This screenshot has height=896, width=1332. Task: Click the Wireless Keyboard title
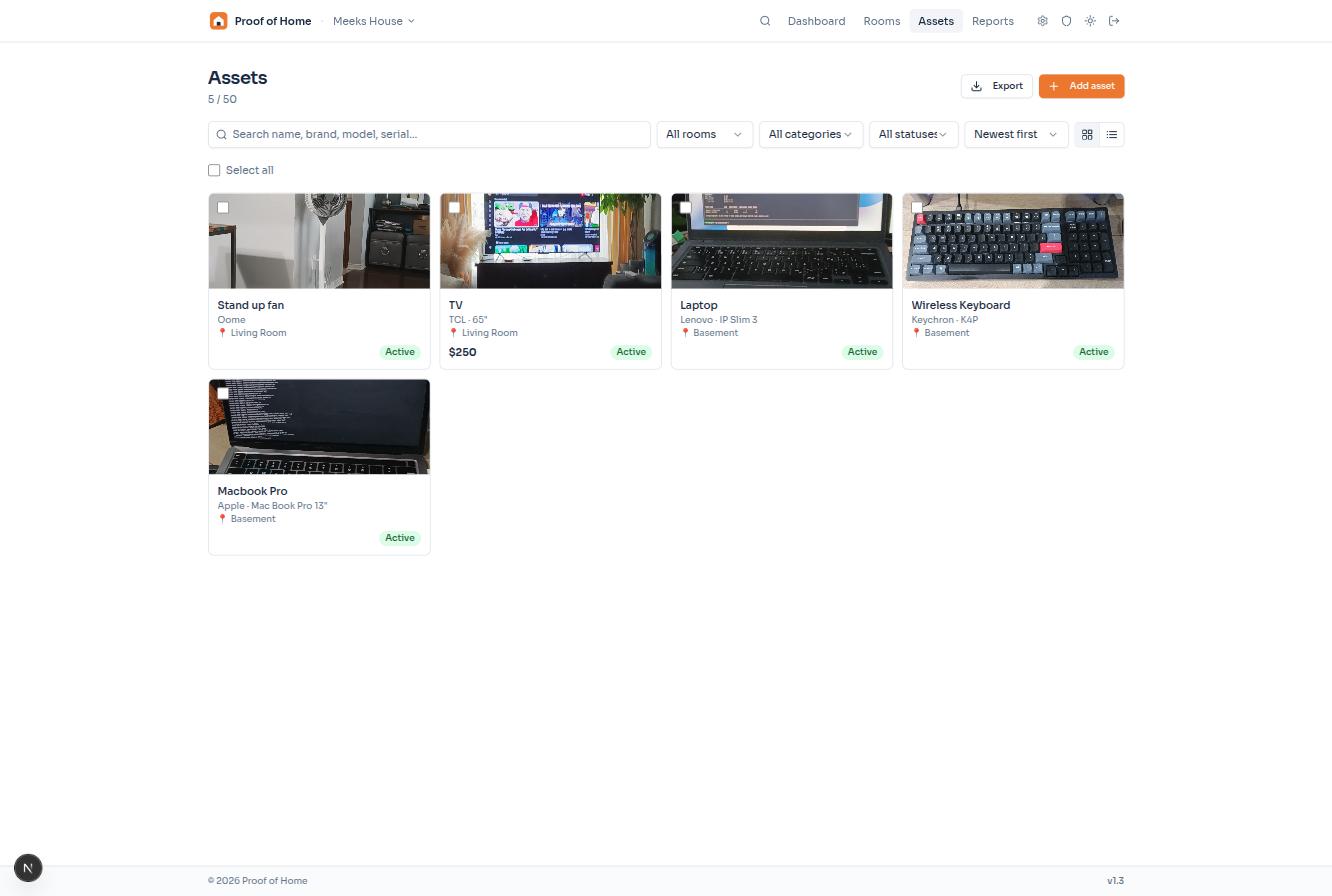point(961,305)
